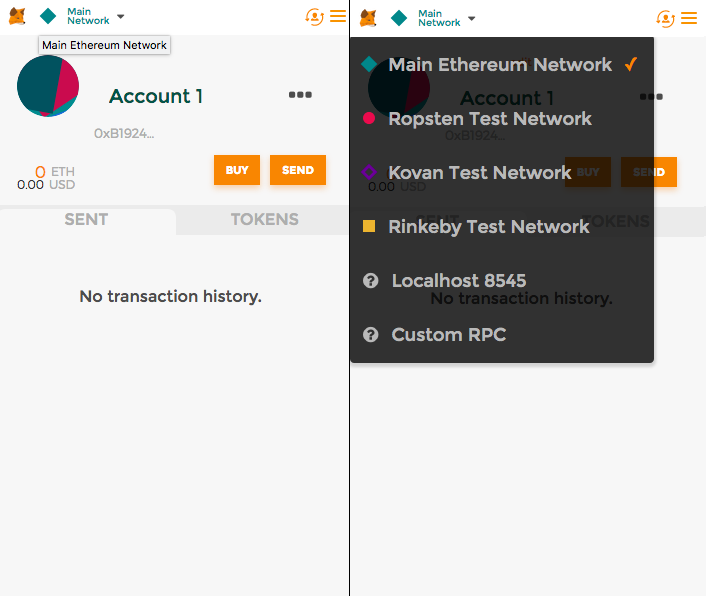Screen dimensions: 706x596
Task: Open the three-dot account options menu
Action: (300, 95)
